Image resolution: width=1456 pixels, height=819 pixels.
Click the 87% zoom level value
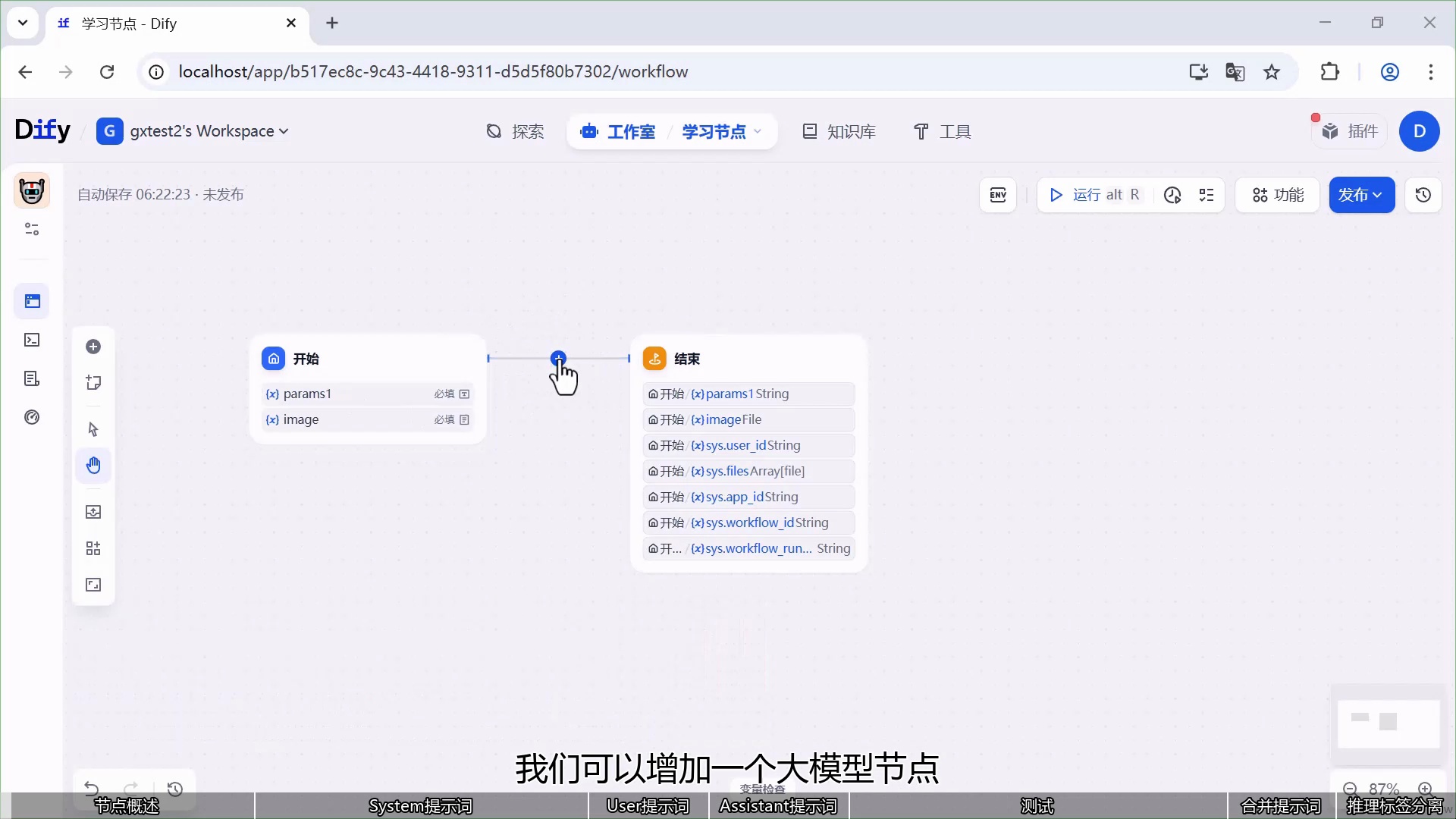[x=1384, y=789]
